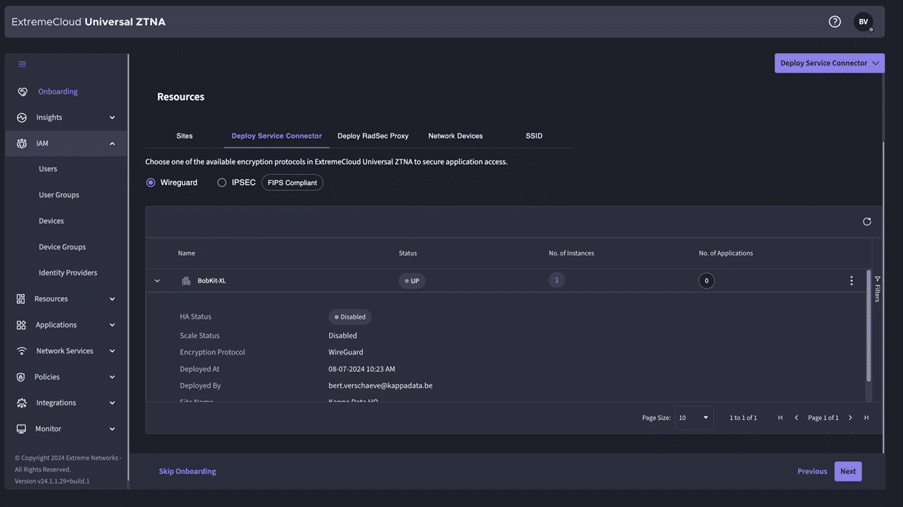
Task: Open the Filters side panel
Action: click(x=877, y=289)
